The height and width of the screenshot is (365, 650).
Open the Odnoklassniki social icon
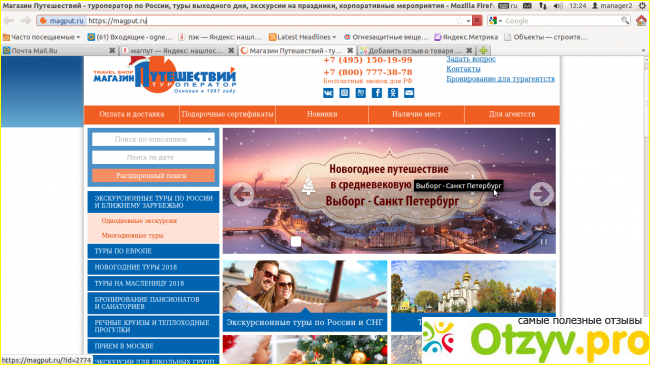[x=393, y=93]
